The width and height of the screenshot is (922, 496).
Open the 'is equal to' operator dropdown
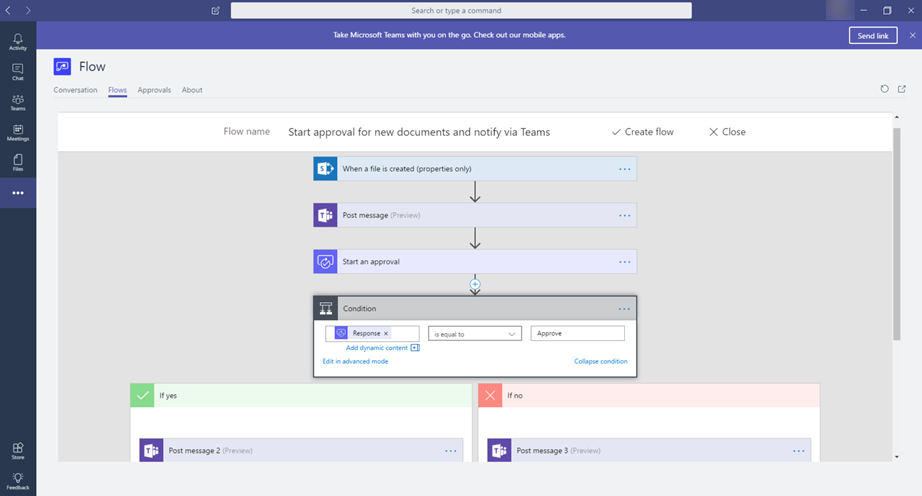475,334
